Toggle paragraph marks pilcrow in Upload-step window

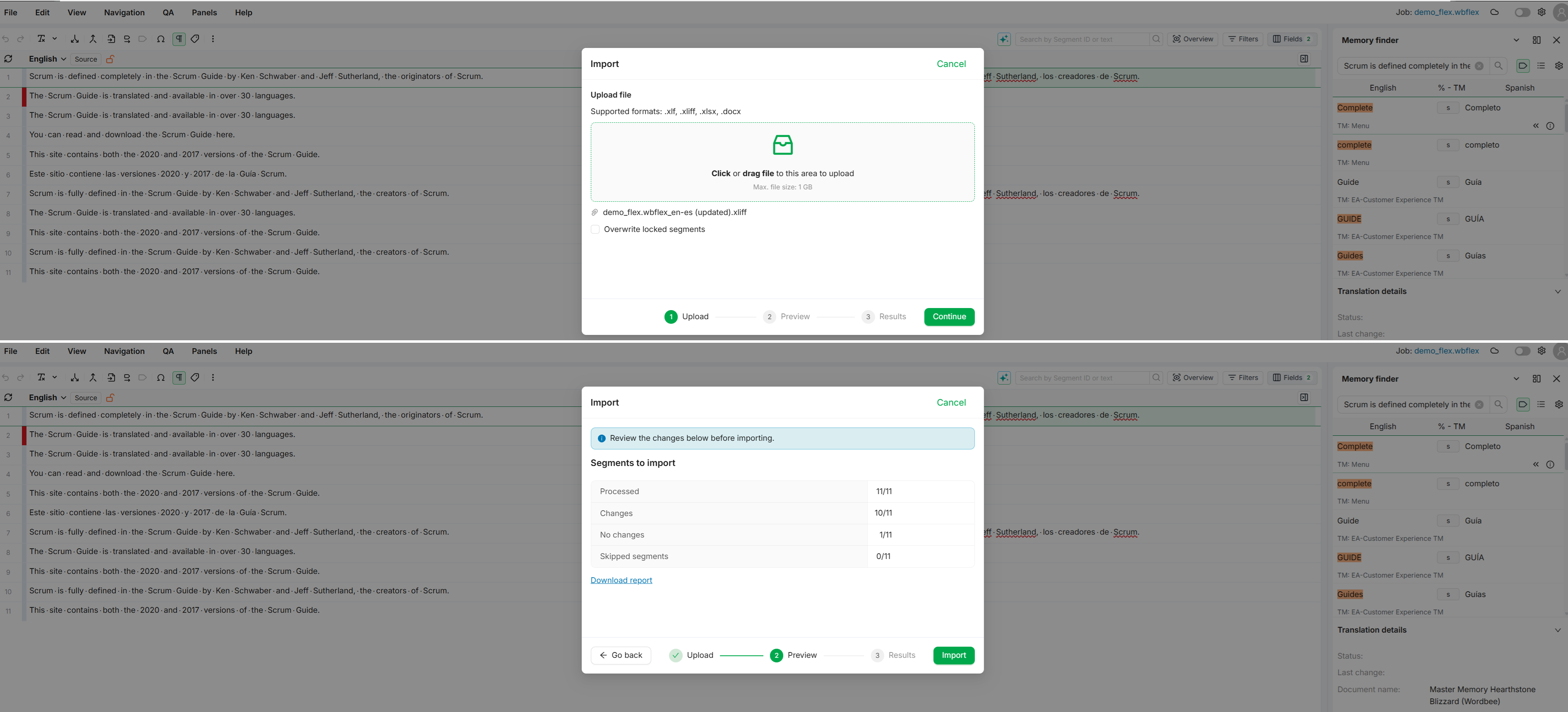[x=179, y=39]
